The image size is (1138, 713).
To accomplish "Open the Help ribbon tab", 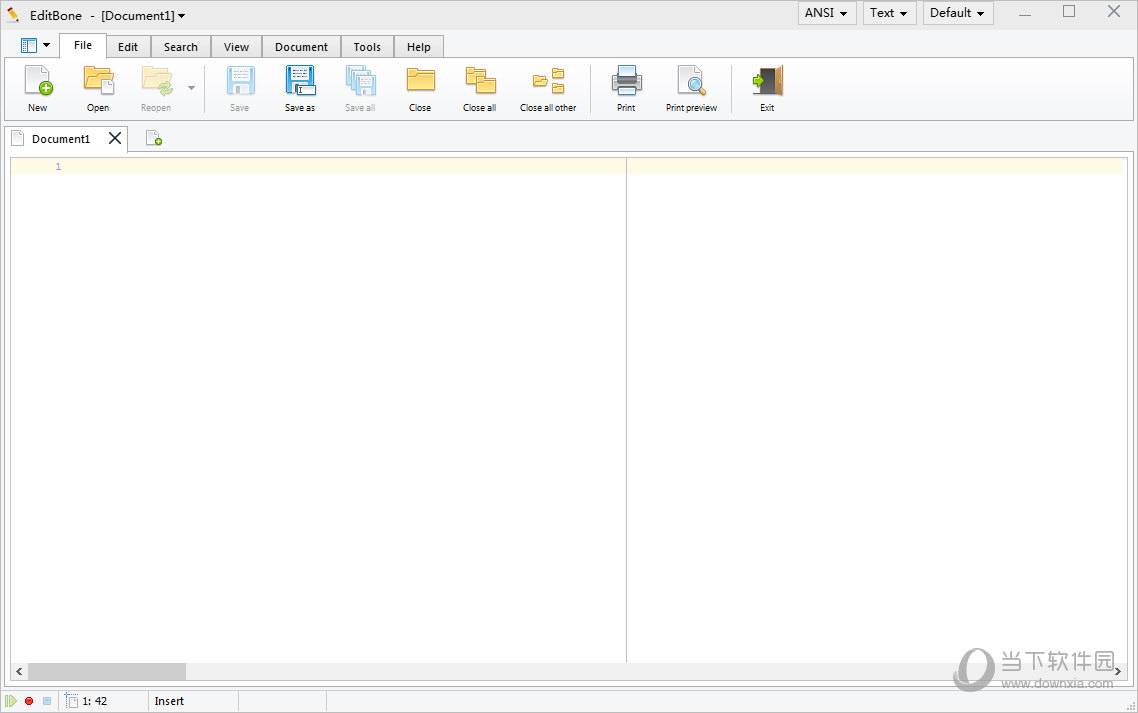I will (419, 46).
